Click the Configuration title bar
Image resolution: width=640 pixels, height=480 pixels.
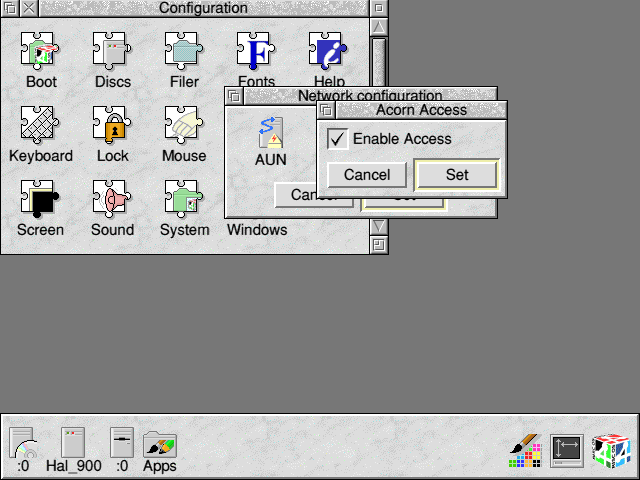204,8
